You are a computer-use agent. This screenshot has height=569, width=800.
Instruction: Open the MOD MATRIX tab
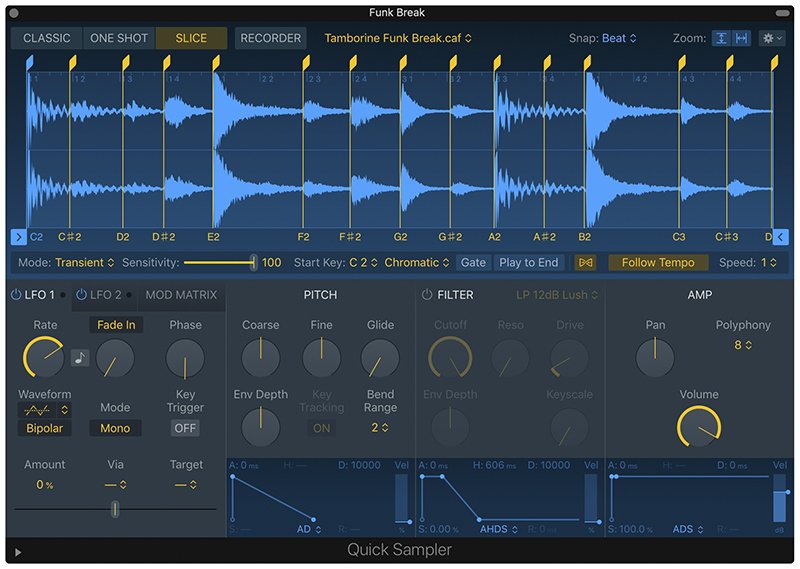tap(181, 295)
